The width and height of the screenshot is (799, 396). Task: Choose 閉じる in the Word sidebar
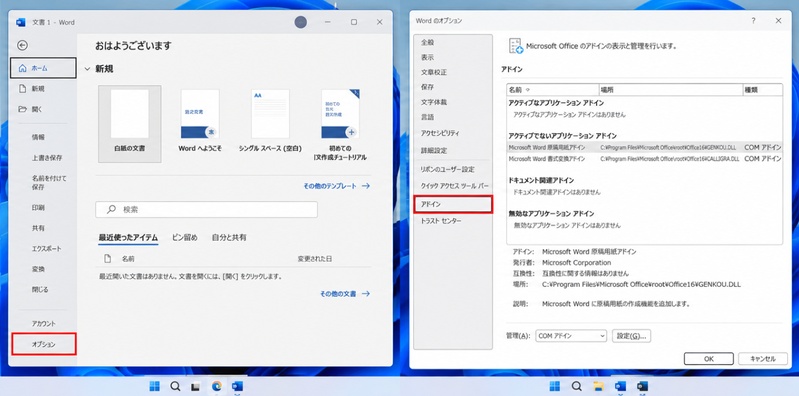[x=40, y=289]
